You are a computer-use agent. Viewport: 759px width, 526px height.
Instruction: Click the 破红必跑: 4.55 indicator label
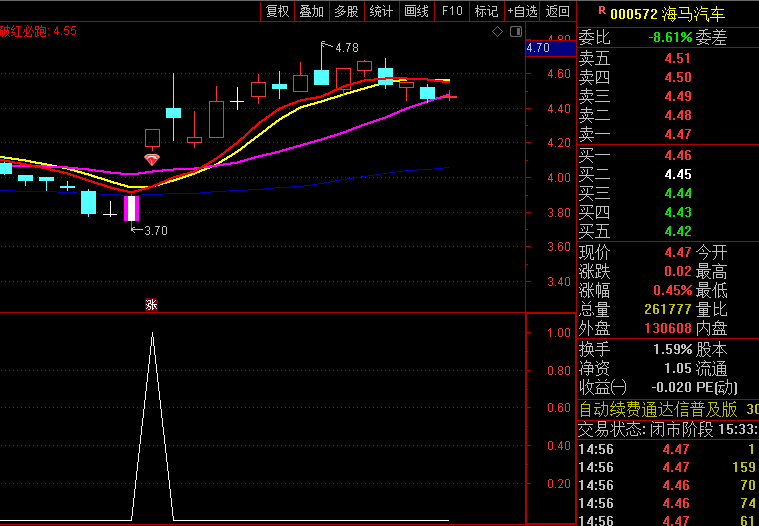pyautogui.click(x=38, y=31)
